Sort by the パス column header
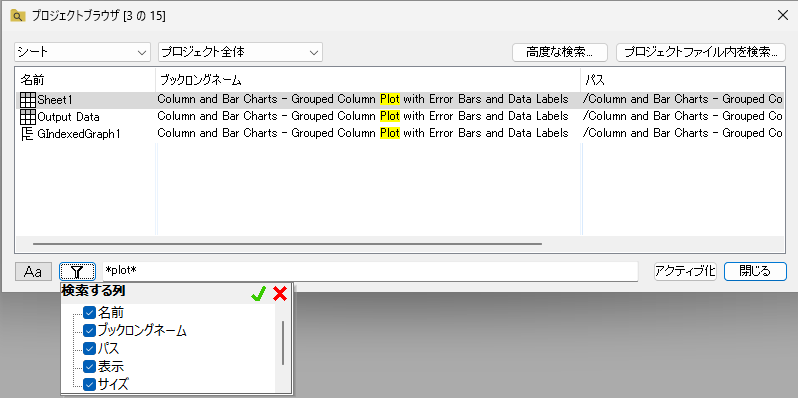Screen dimensions: 798x398 [682, 80]
